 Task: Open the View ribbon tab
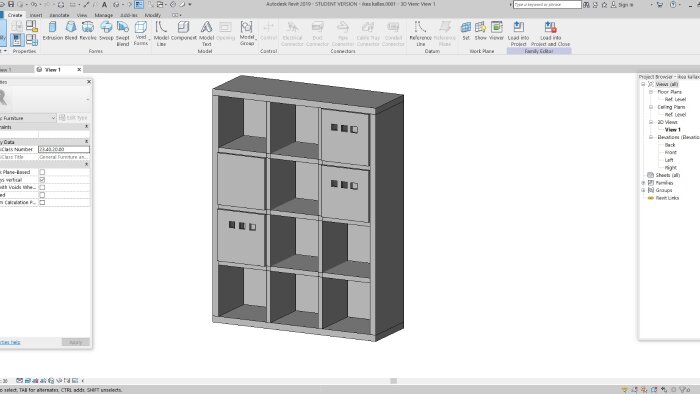pos(82,15)
